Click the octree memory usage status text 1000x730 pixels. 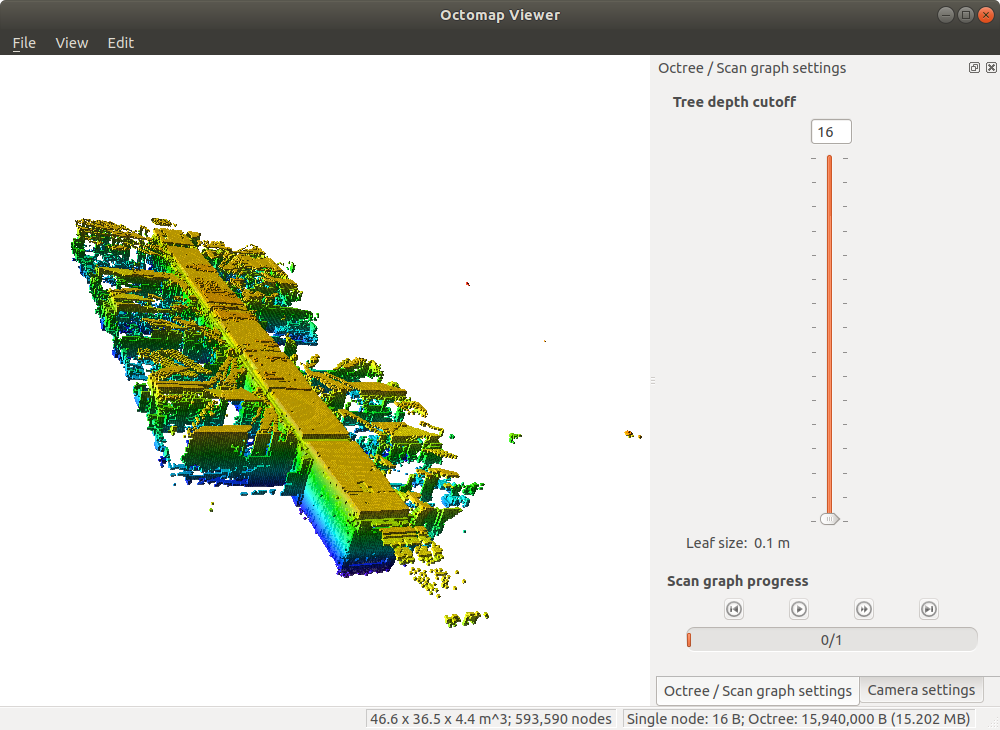tap(798, 719)
